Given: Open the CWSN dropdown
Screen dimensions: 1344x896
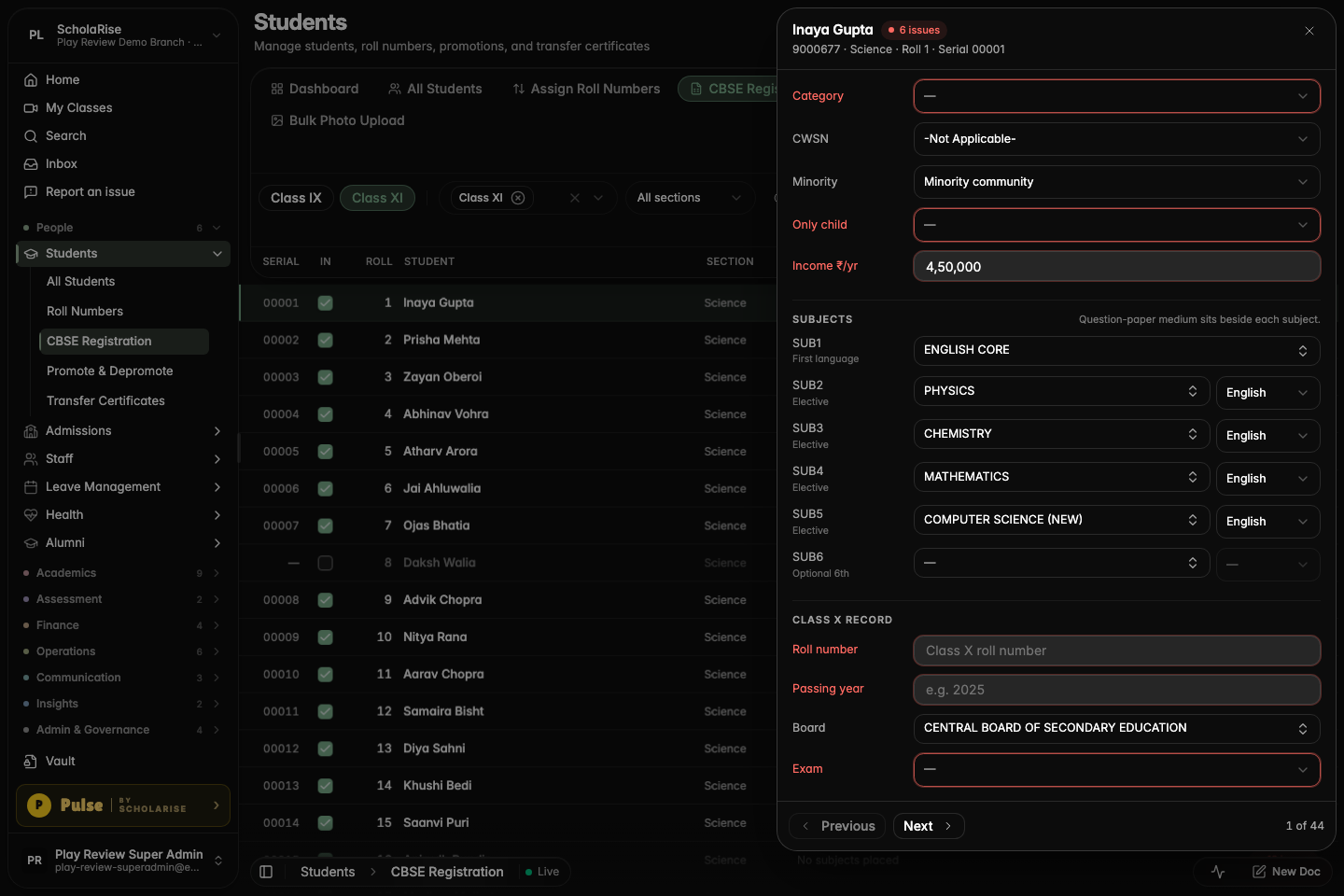Looking at the screenshot, I should 1117,139.
